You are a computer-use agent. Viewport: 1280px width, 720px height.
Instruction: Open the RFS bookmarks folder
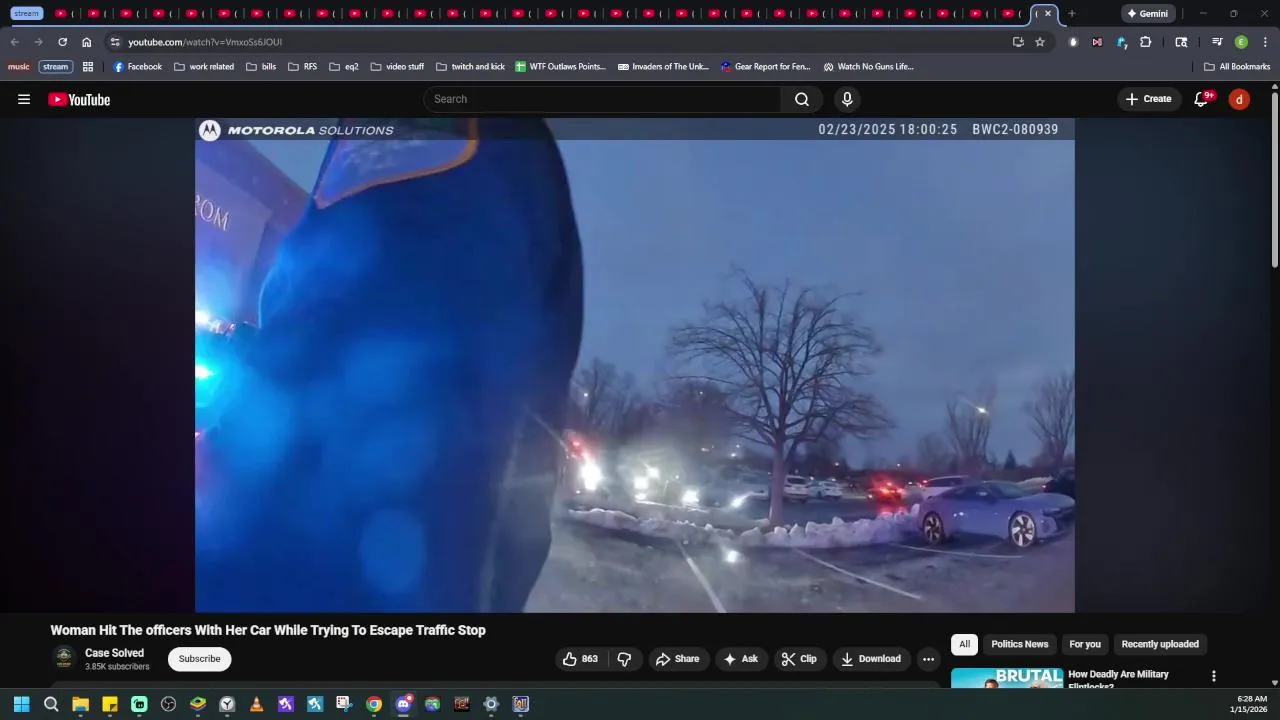tap(303, 67)
